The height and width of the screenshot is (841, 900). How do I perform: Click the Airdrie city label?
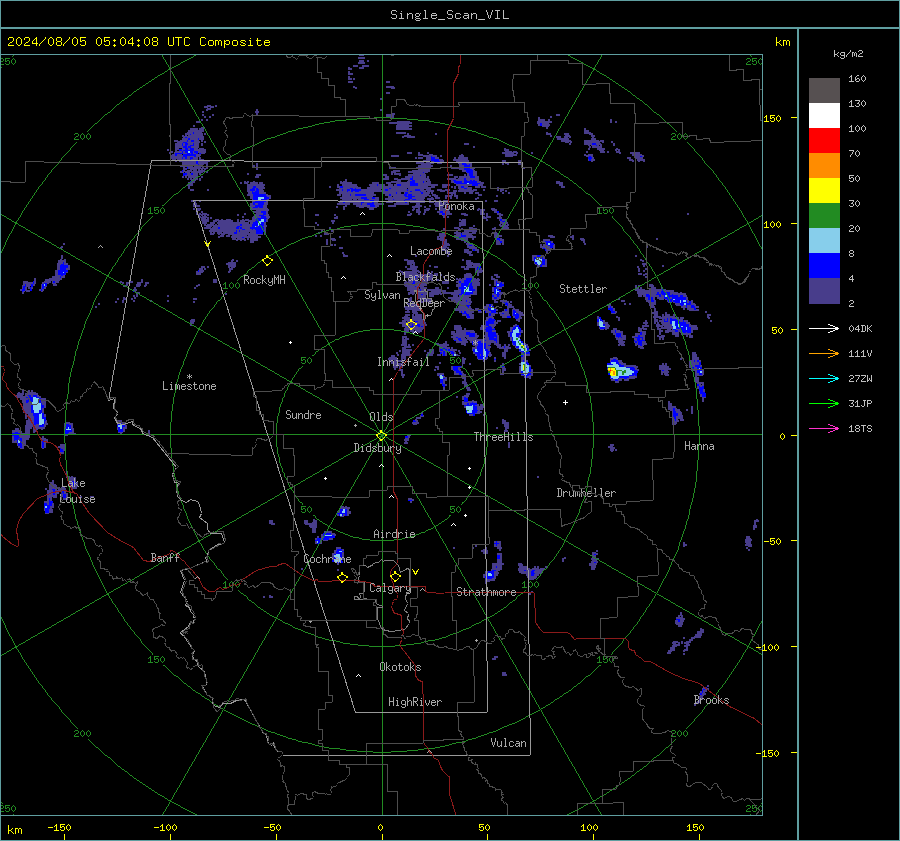point(394,534)
